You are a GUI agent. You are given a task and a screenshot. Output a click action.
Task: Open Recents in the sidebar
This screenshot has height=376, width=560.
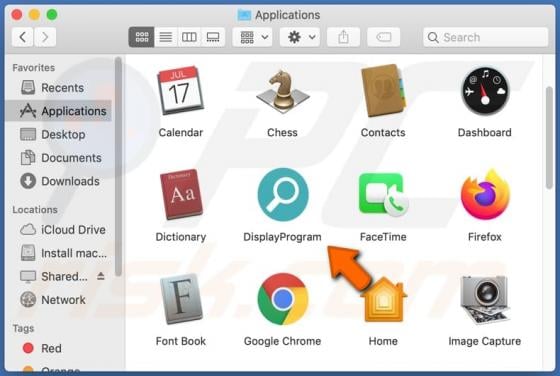point(59,88)
